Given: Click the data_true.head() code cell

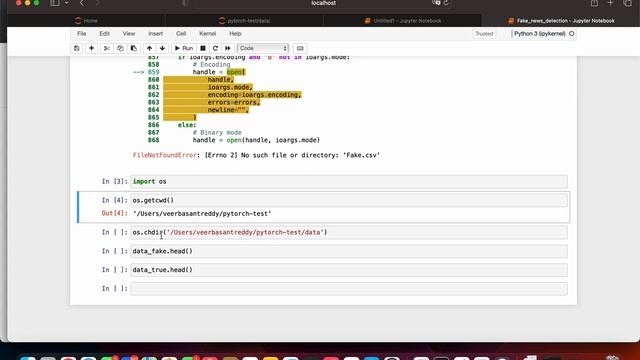Looking at the screenshot, I should pos(349,270).
